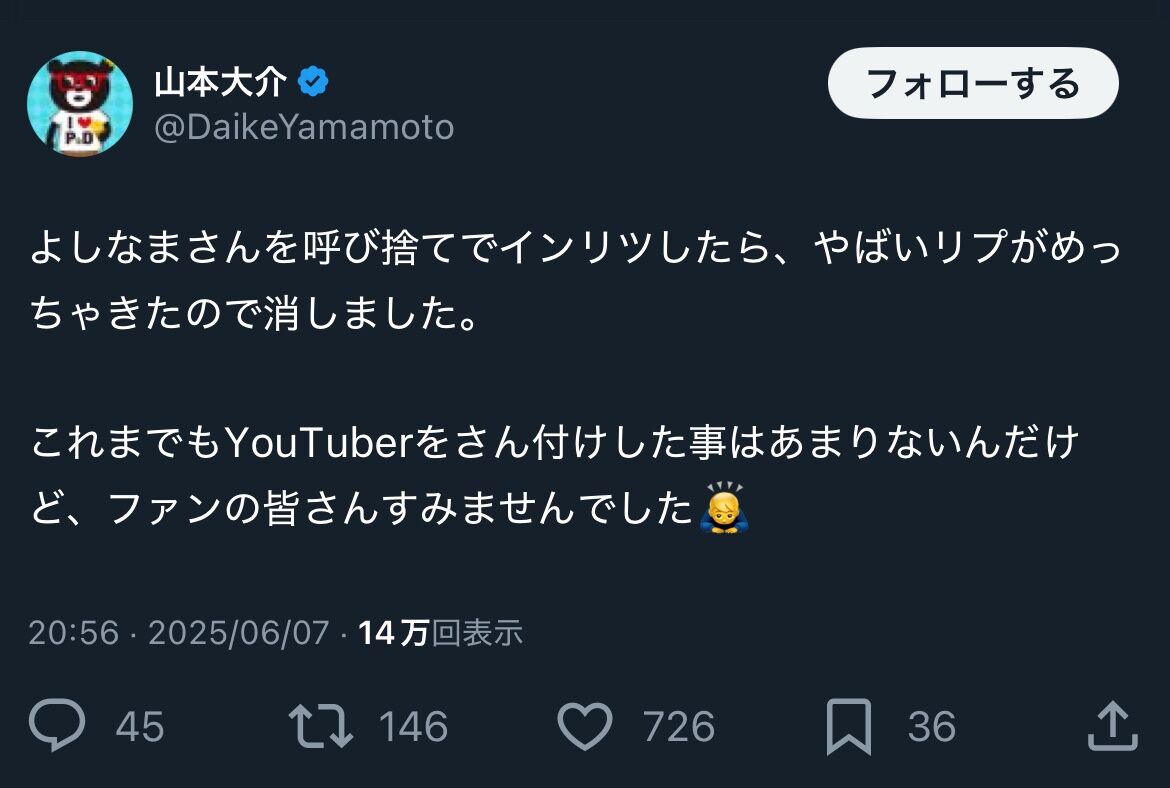View the 45 replies count
The image size is (1170, 788).
140,726
